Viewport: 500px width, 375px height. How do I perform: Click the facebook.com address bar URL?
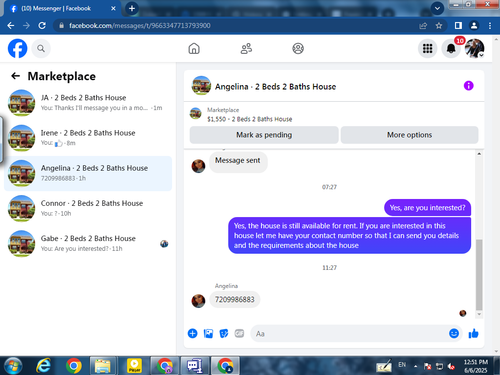(x=140, y=26)
